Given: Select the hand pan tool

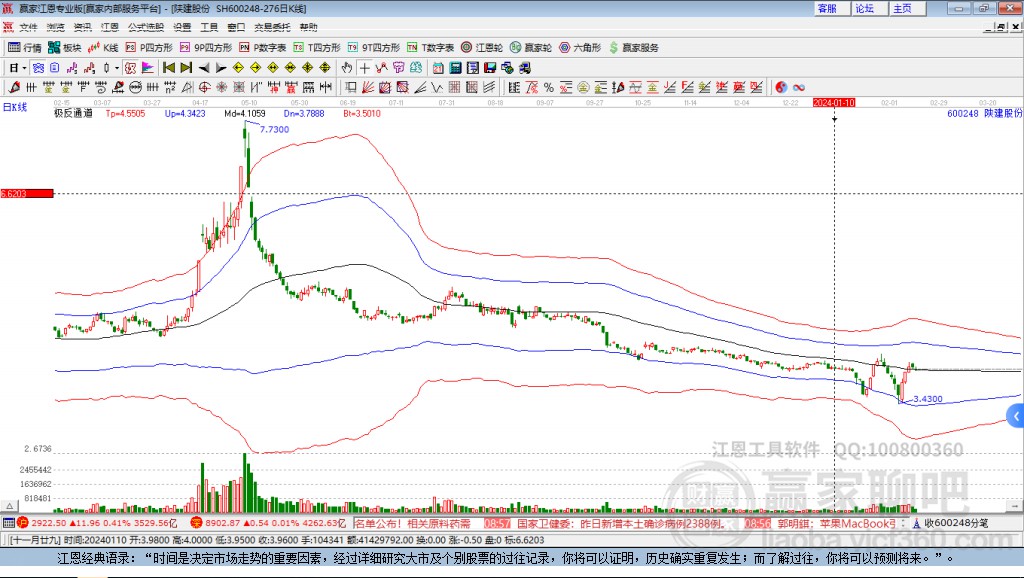Looking at the screenshot, I should click(347, 68).
